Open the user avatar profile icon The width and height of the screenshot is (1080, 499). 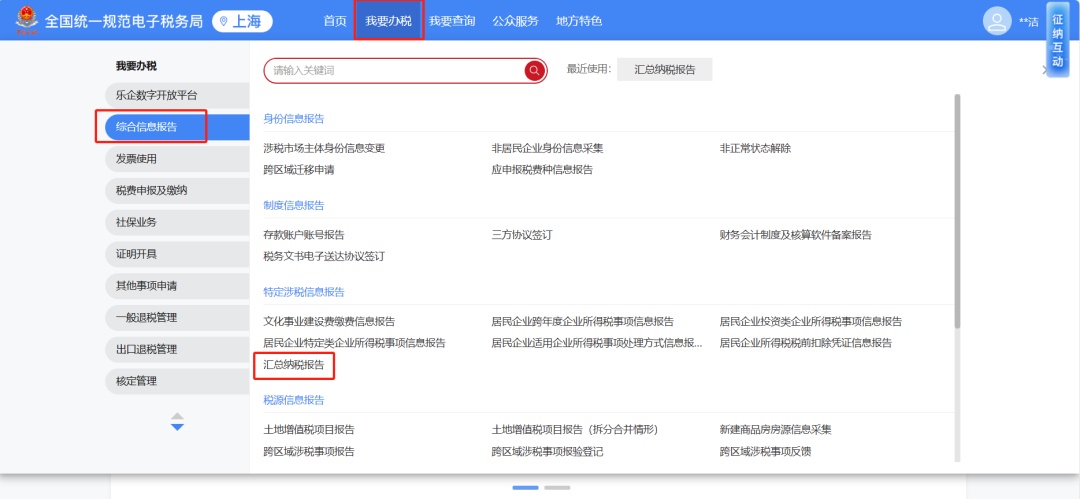point(996,21)
